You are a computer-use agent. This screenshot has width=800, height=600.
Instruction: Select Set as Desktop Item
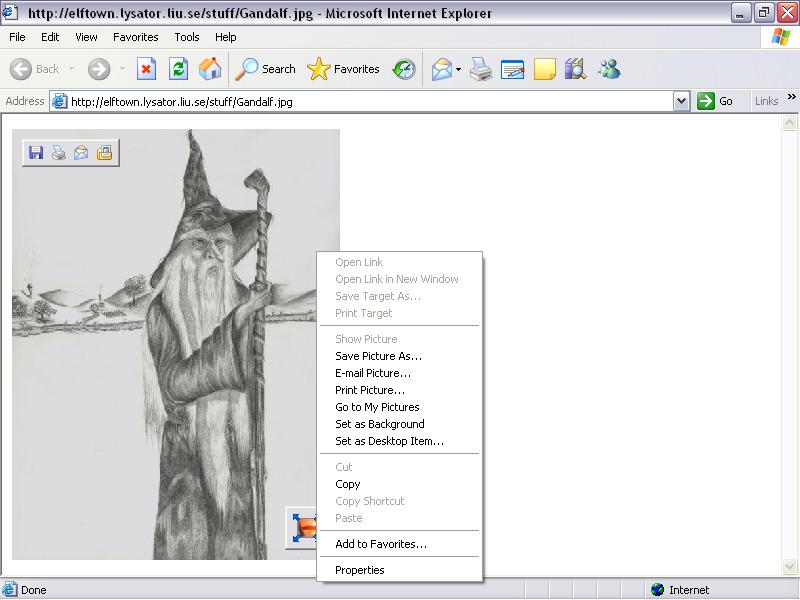(x=399, y=441)
